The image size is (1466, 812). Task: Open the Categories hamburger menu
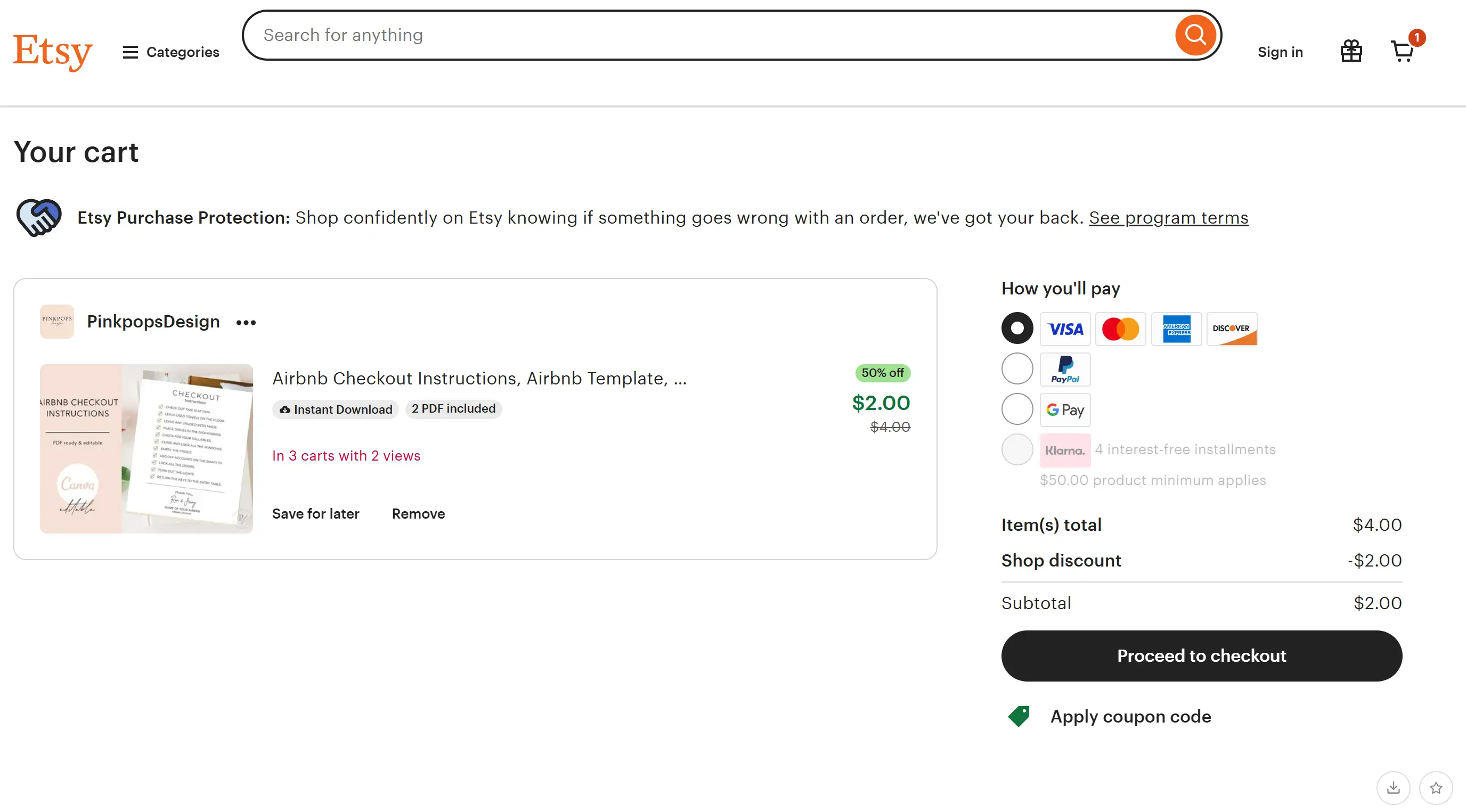(170, 52)
